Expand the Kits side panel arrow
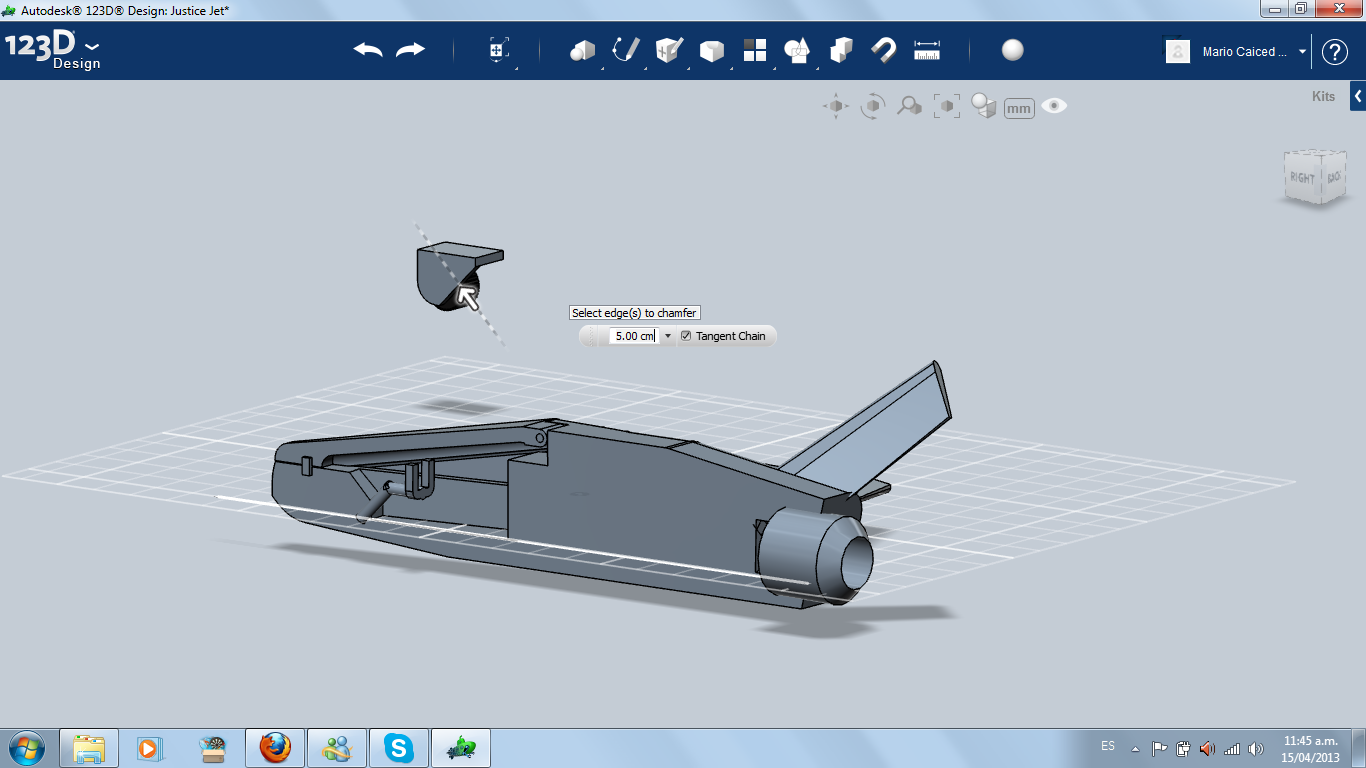Screen dimensions: 1366x768 coord(1358,97)
